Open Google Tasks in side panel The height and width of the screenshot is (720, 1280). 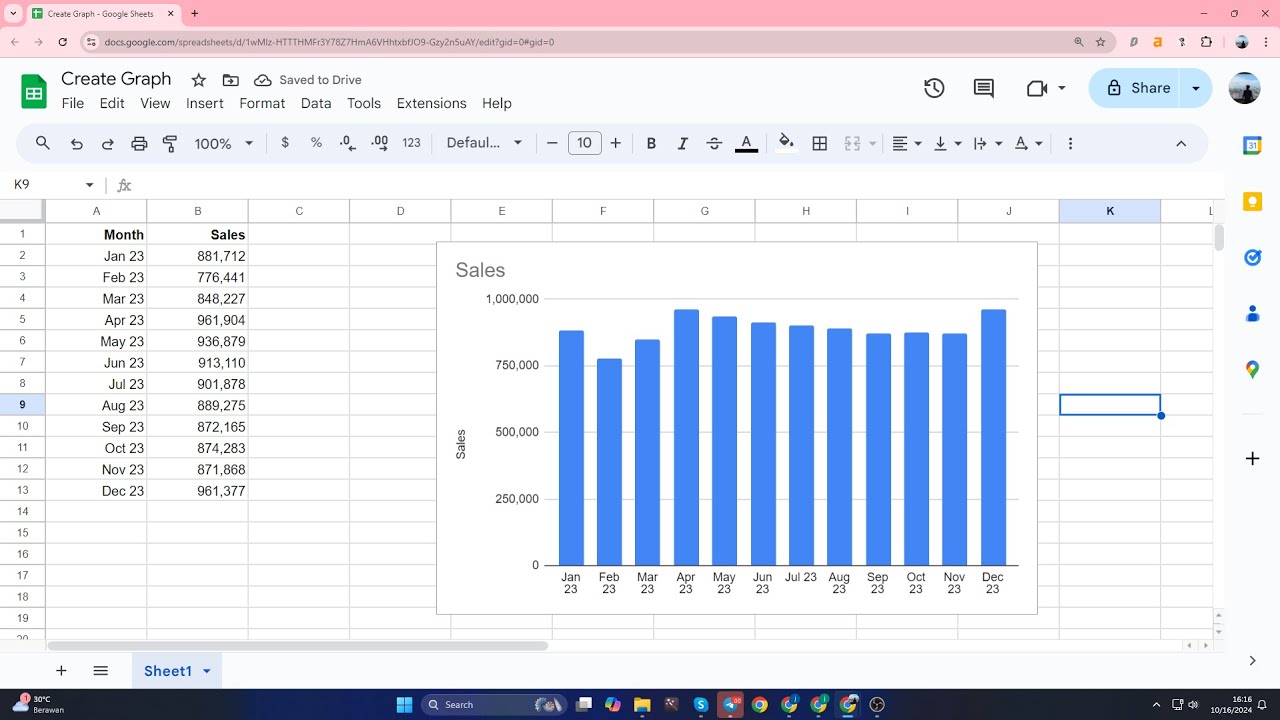click(1252, 258)
